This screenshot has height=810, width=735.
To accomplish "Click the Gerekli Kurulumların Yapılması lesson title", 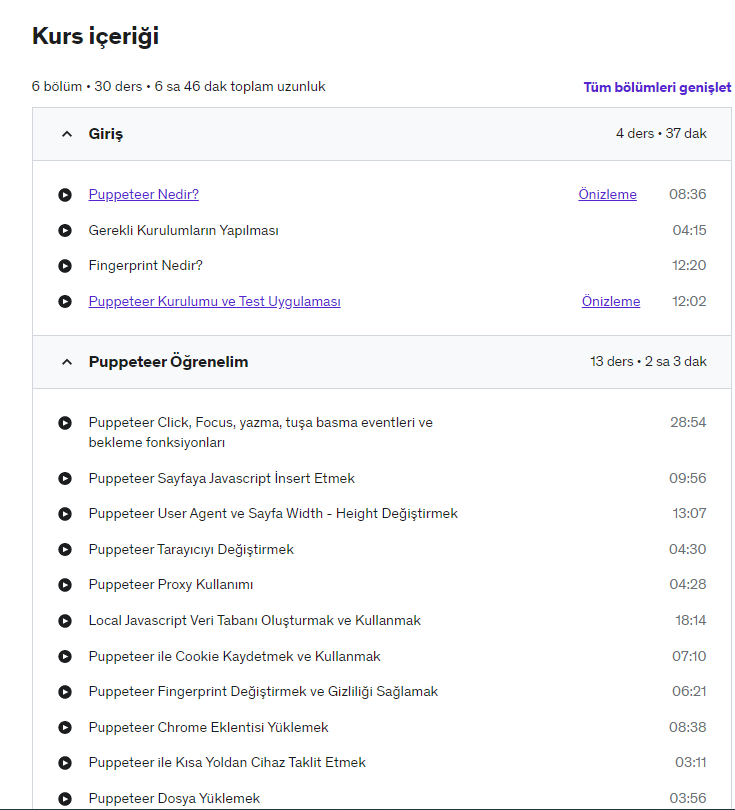I will click(x=183, y=230).
